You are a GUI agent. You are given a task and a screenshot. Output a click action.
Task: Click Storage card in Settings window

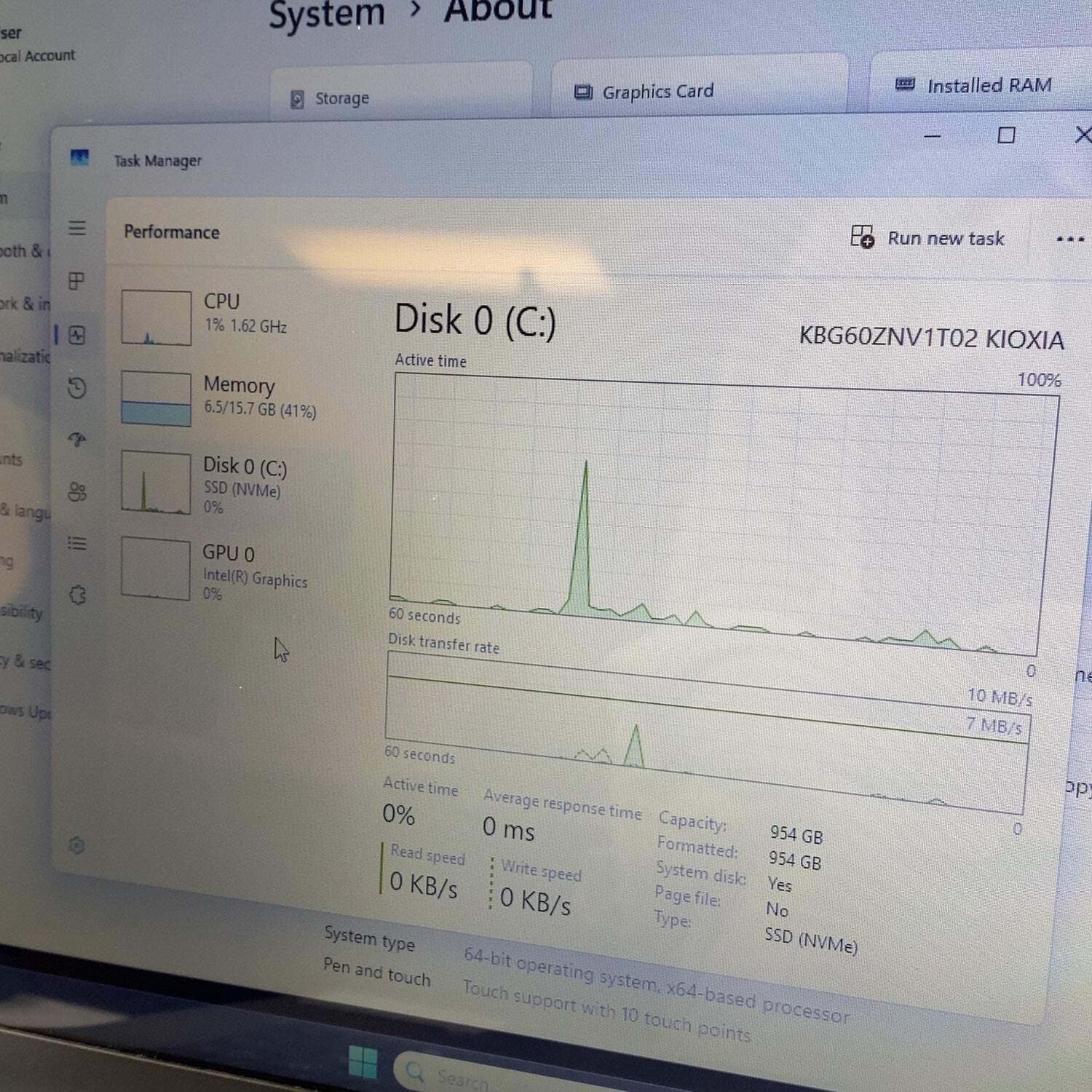click(x=401, y=91)
